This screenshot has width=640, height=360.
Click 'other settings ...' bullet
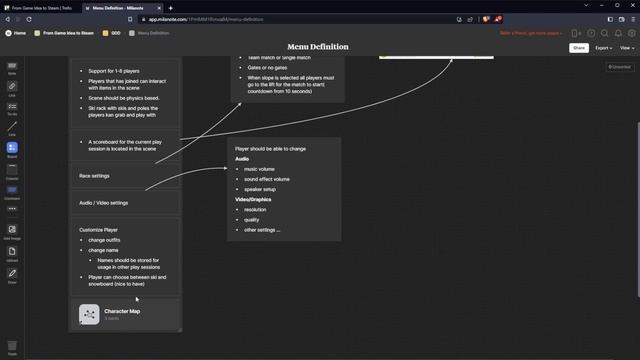[x=262, y=230]
